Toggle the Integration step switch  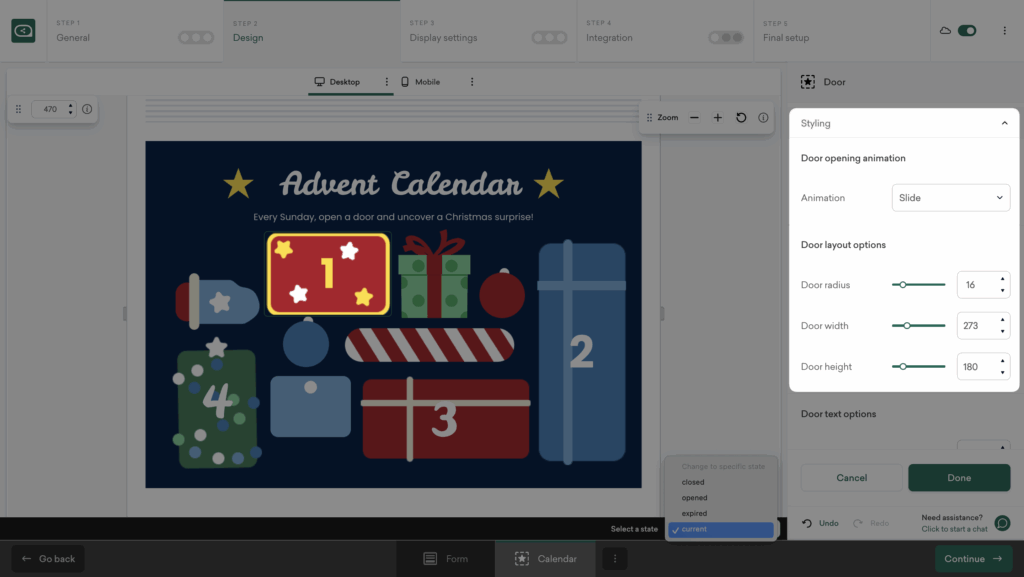click(x=725, y=38)
